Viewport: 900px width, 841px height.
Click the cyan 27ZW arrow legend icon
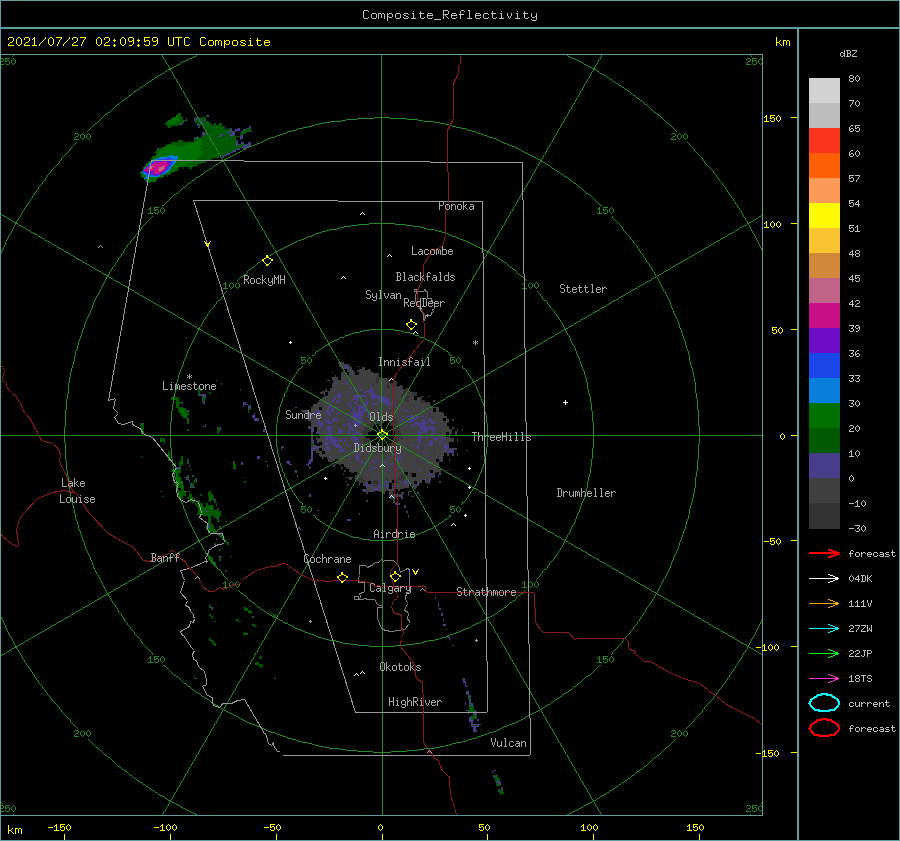point(824,629)
